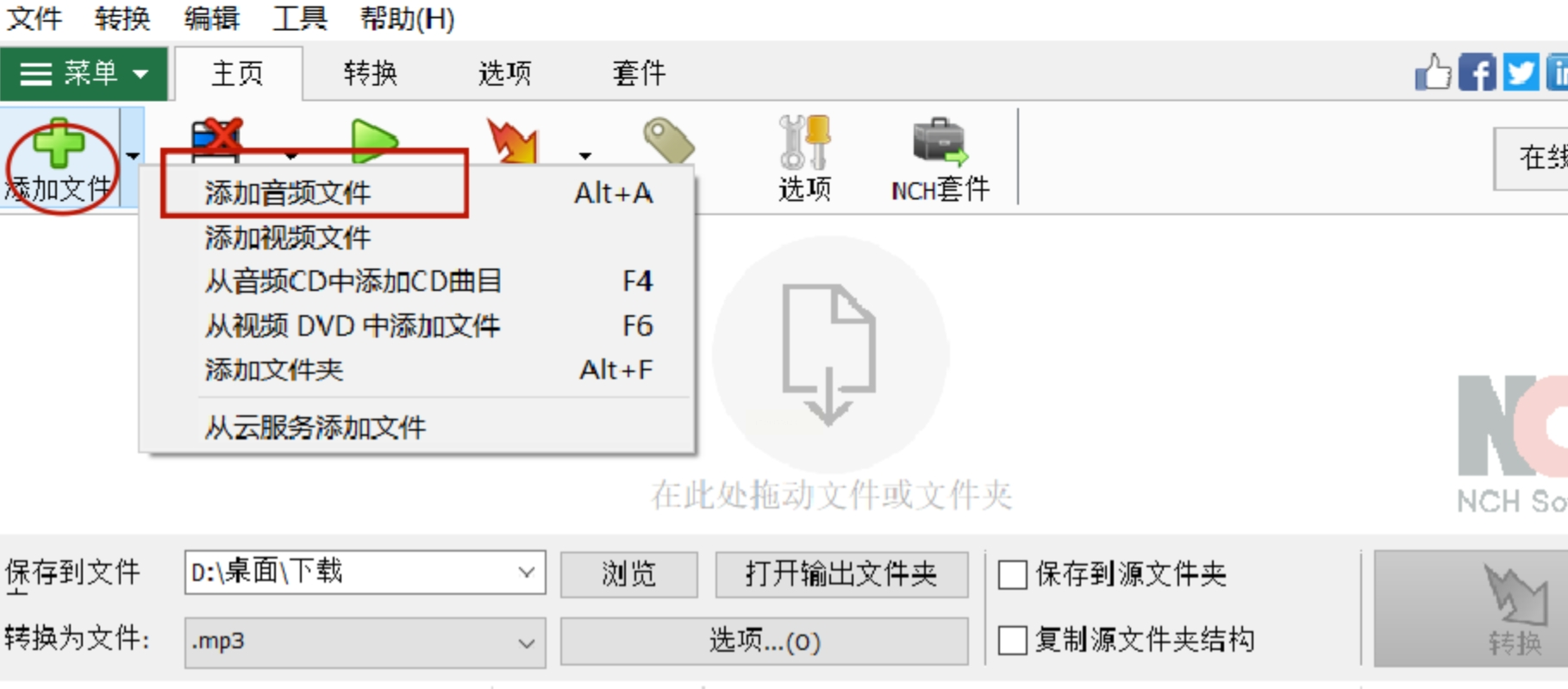Image resolution: width=1568 pixels, height=689 pixels.
Task: Click the remove file icon with red X
Action: click(217, 141)
